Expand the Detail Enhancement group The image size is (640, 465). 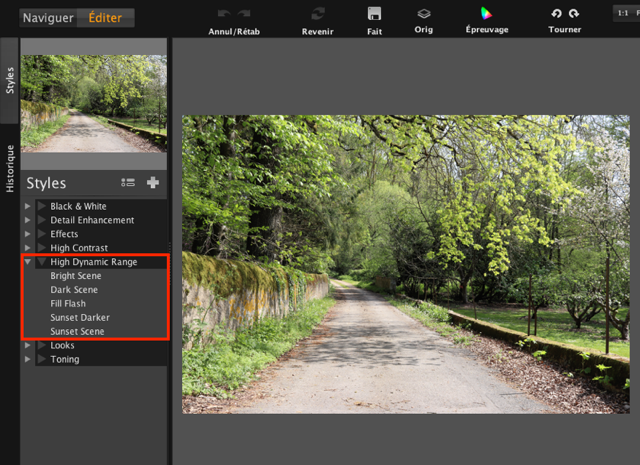click(x=28, y=220)
